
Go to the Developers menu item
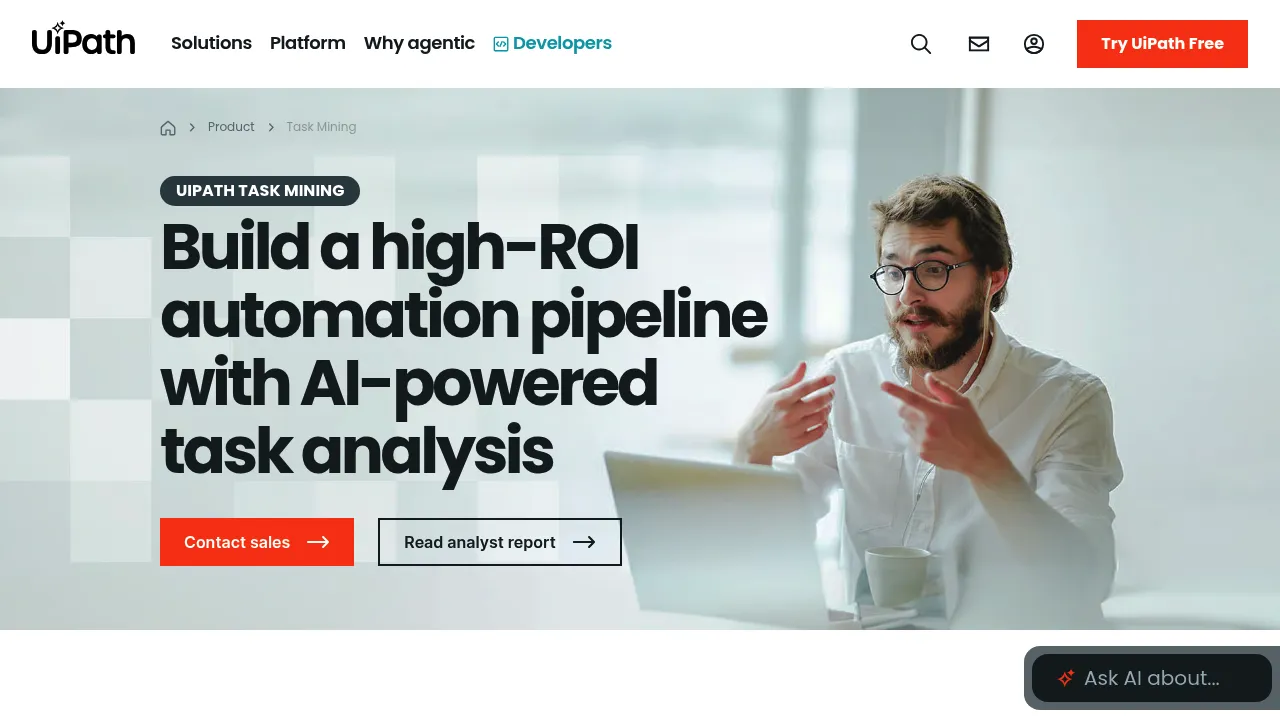(x=552, y=43)
